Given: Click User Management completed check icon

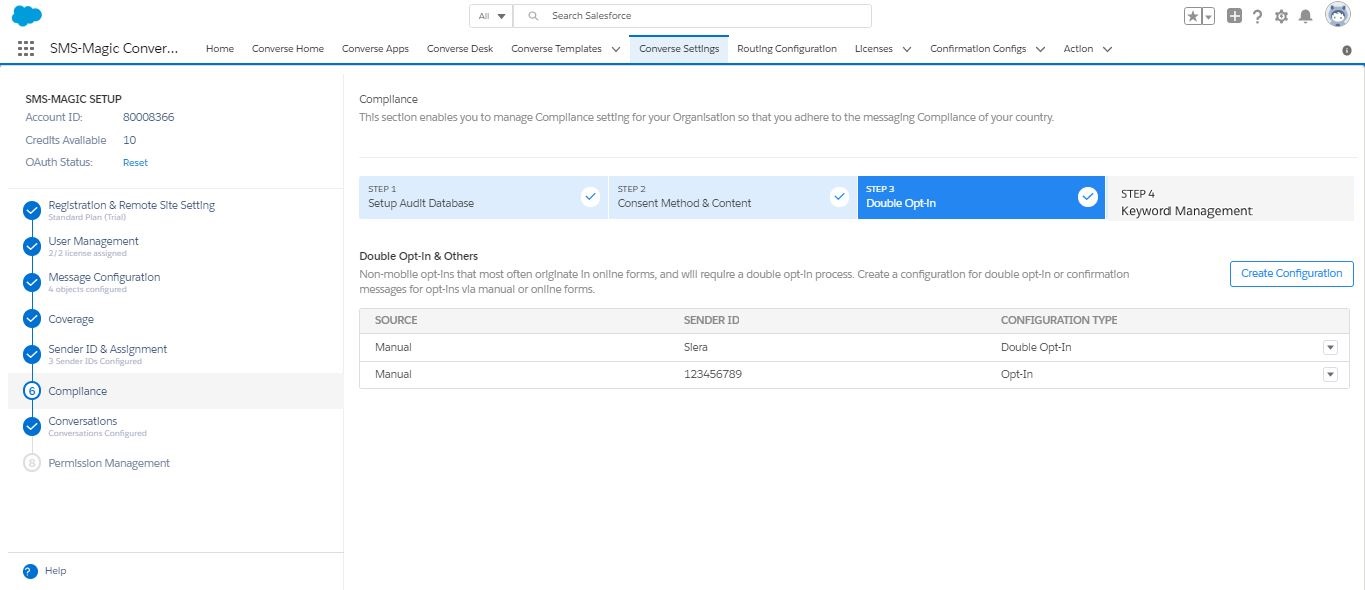Looking at the screenshot, I should (x=32, y=246).
